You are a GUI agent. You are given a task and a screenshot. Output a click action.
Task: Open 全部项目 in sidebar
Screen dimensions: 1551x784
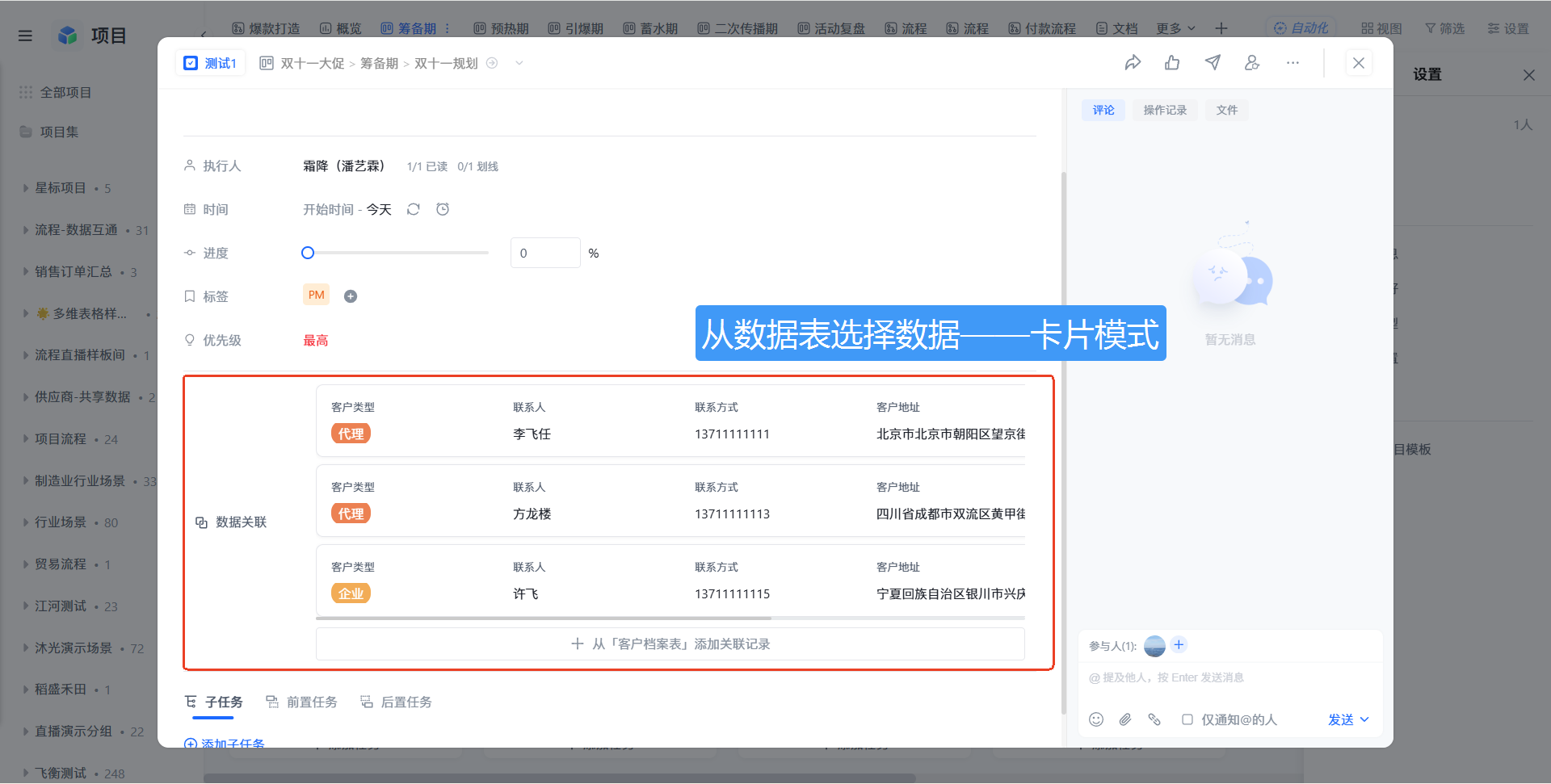56,92
